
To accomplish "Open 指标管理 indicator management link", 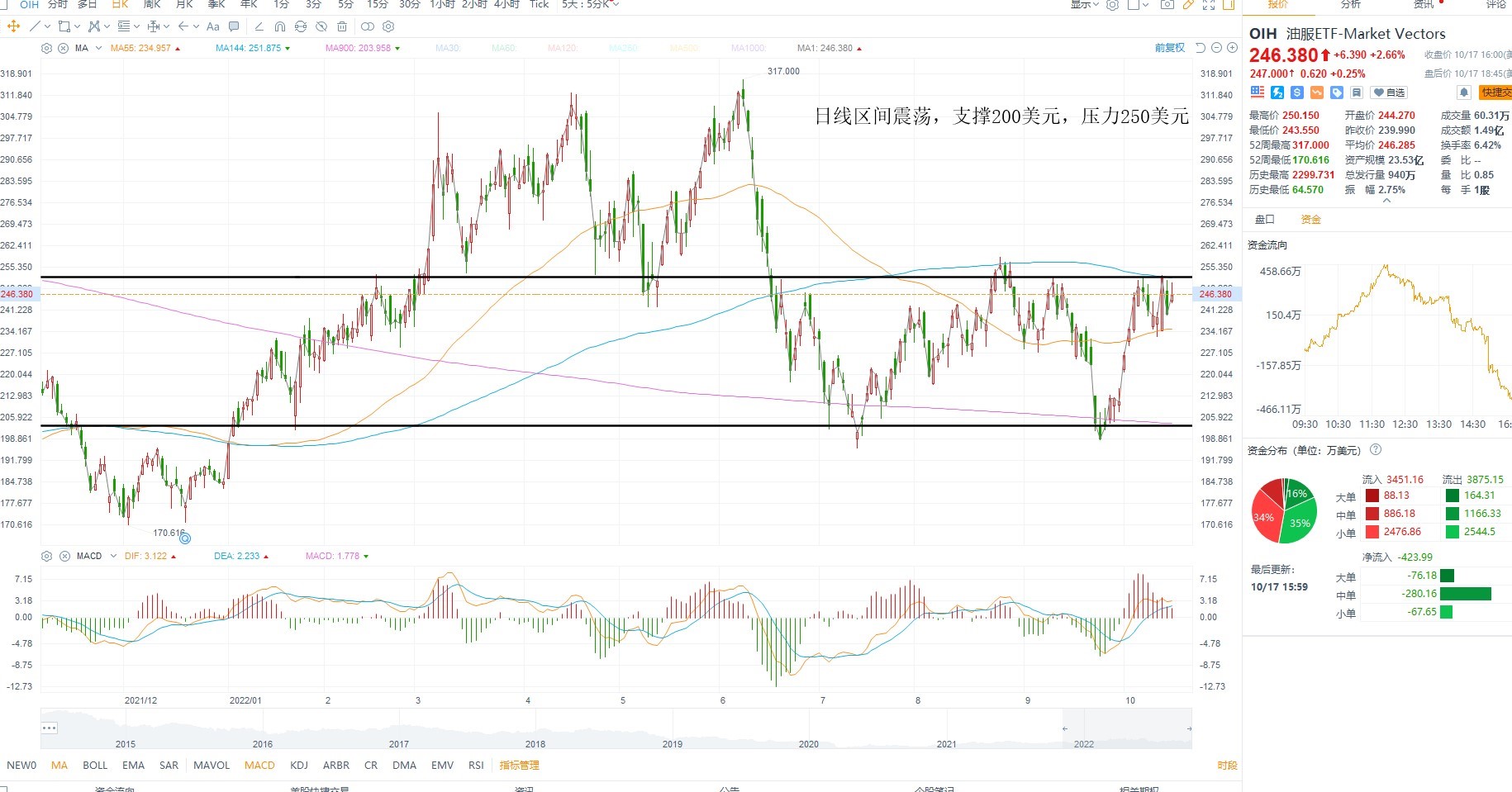I will click(519, 766).
